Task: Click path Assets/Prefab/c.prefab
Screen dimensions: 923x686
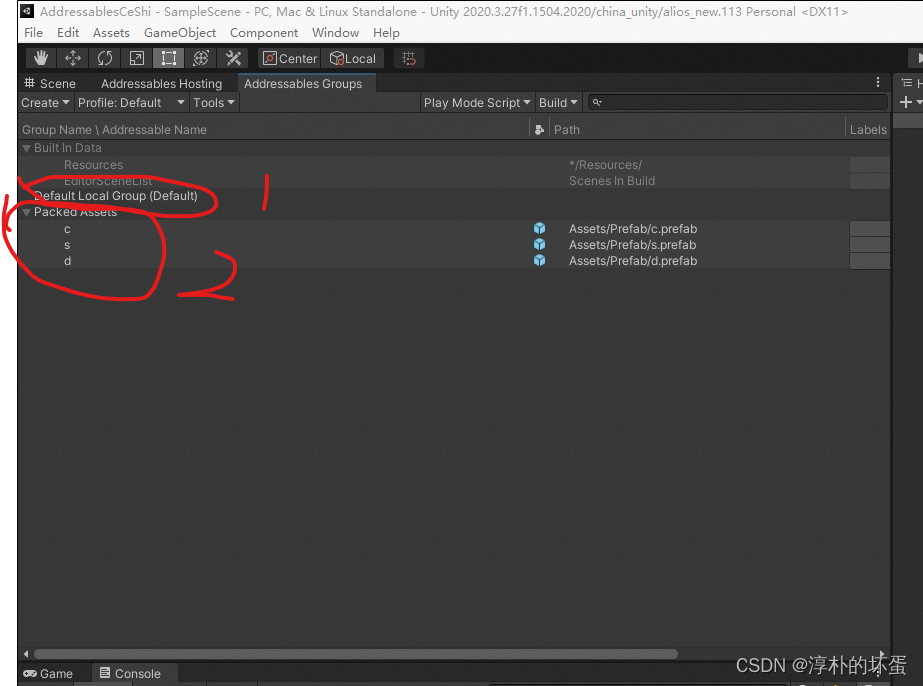Action: click(633, 228)
